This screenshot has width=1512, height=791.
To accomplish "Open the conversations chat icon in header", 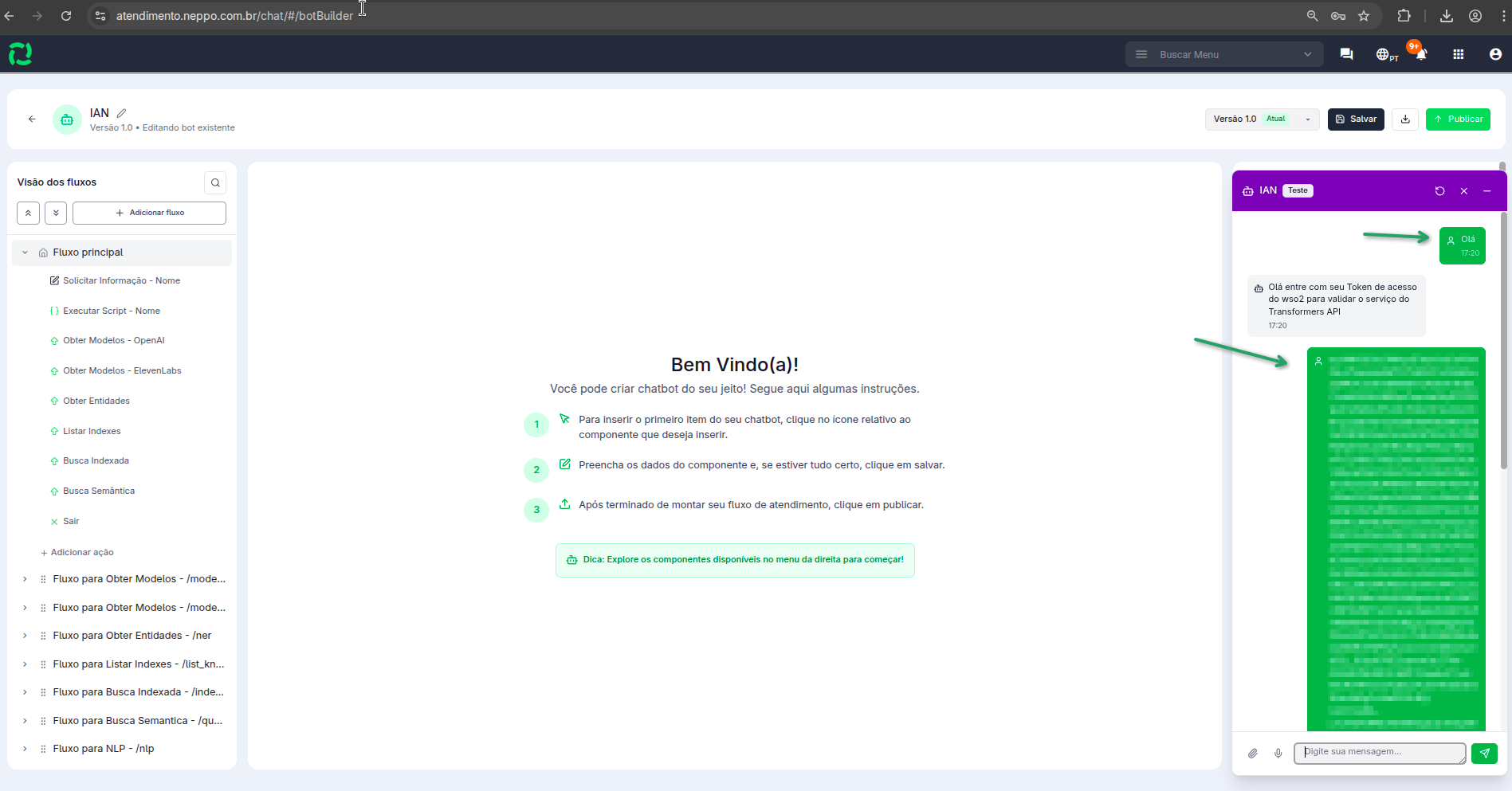I will pos(1346,54).
